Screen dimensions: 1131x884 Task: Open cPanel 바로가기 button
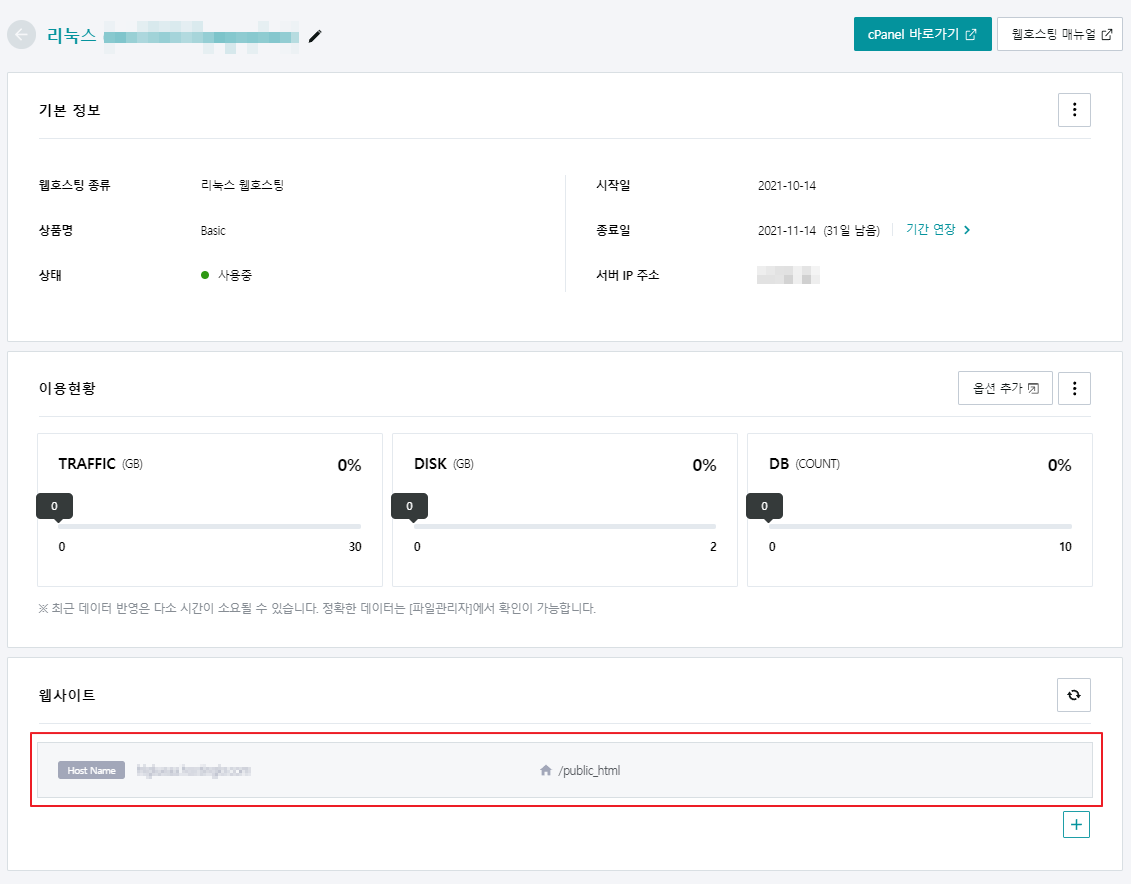(x=922, y=34)
